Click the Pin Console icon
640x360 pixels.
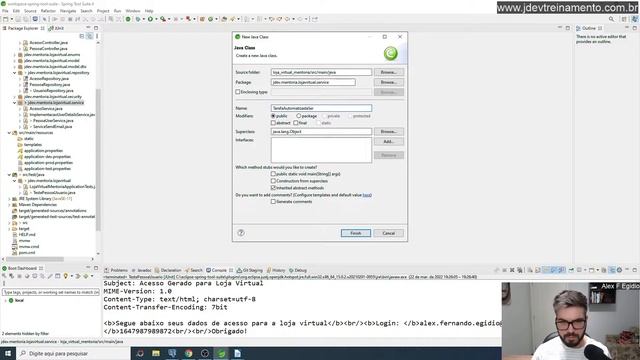click(x=571, y=270)
